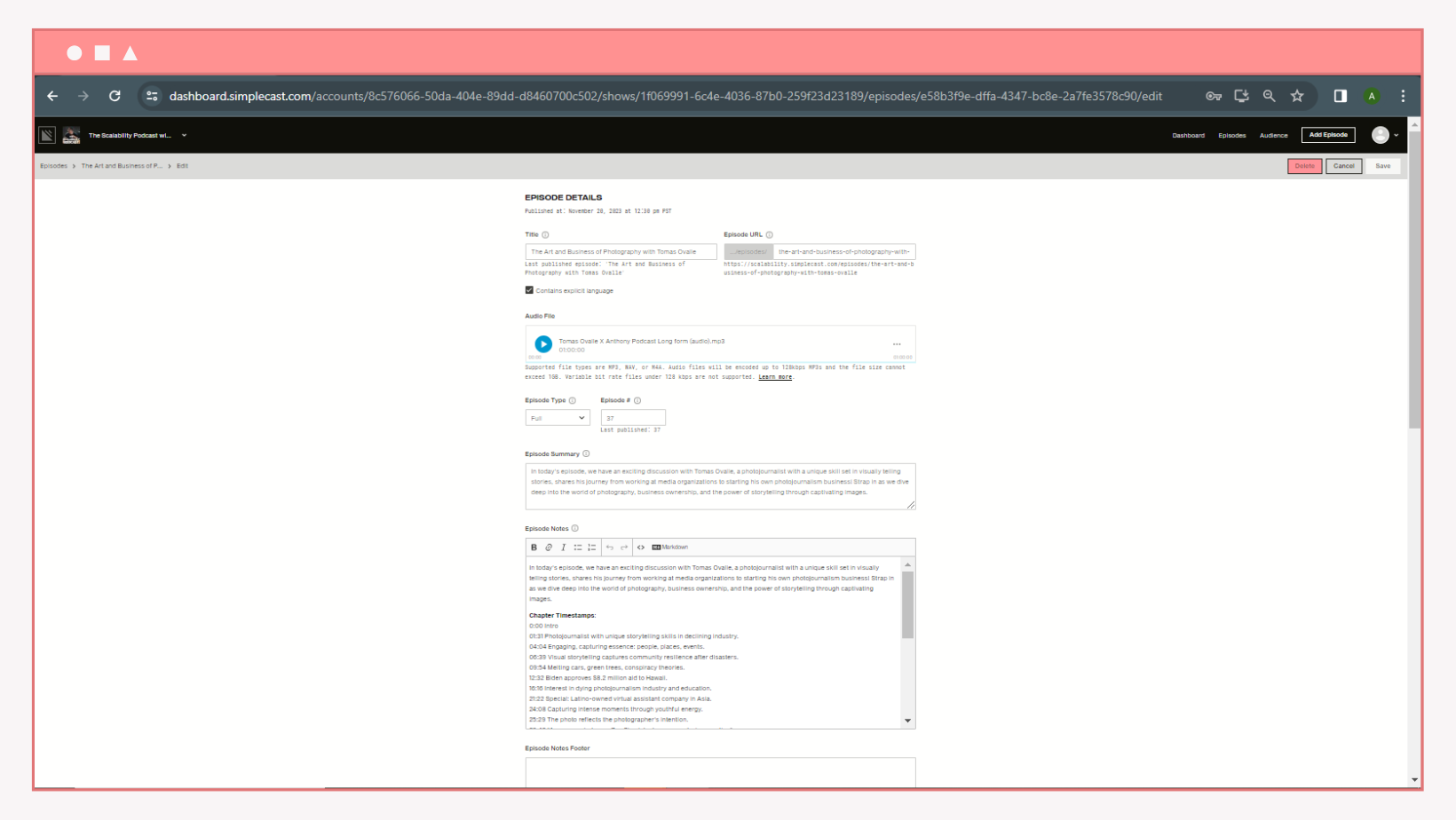Click into the Episode Notes Footer box
This screenshot has width=1456, height=820.
click(x=720, y=771)
